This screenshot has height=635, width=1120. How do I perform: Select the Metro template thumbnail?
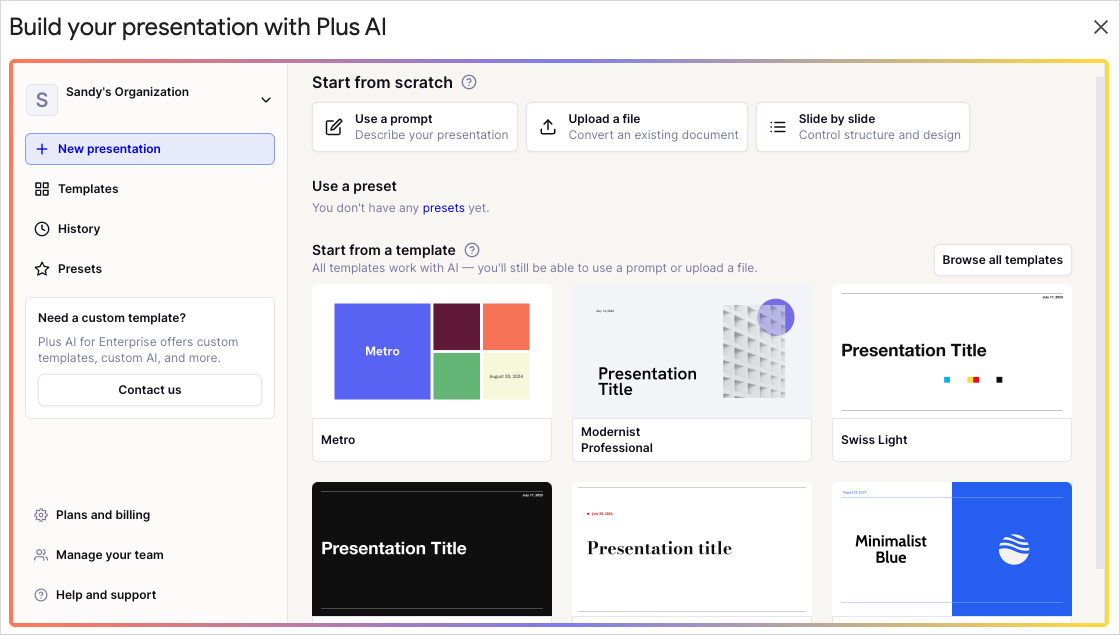click(x=432, y=351)
